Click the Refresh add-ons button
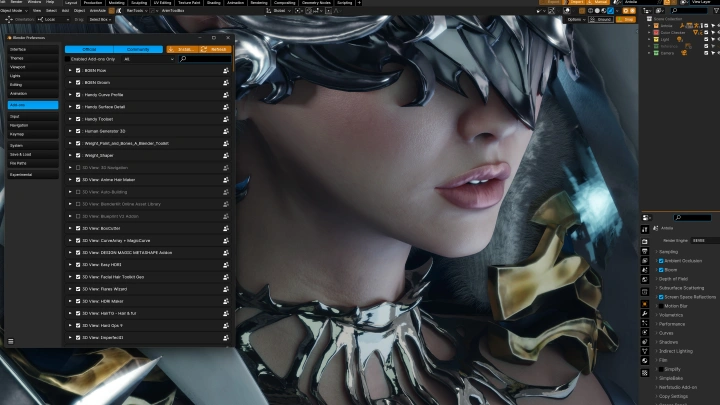The height and width of the screenshot is (405, 720). (x=214, y=49)
